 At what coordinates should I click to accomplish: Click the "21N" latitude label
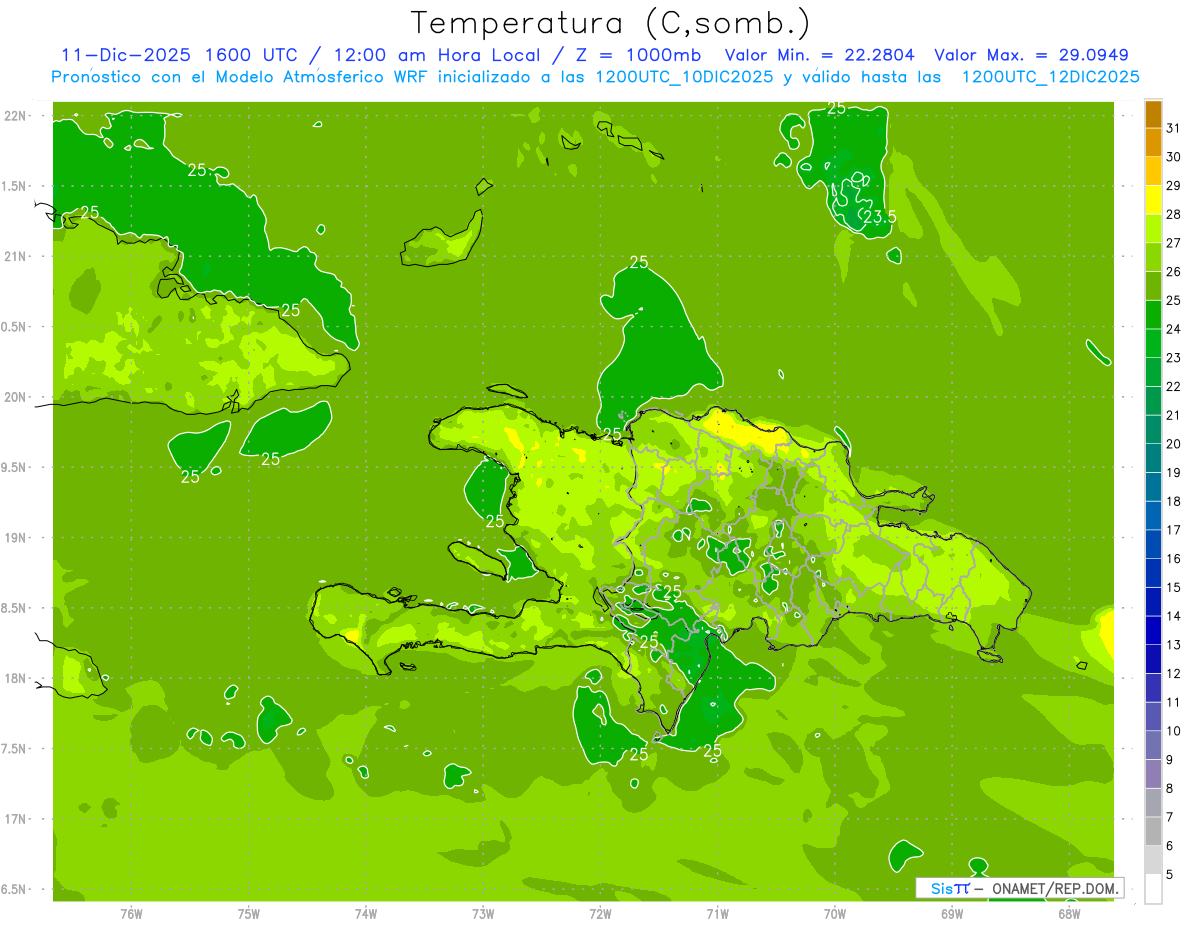(15, 257)
